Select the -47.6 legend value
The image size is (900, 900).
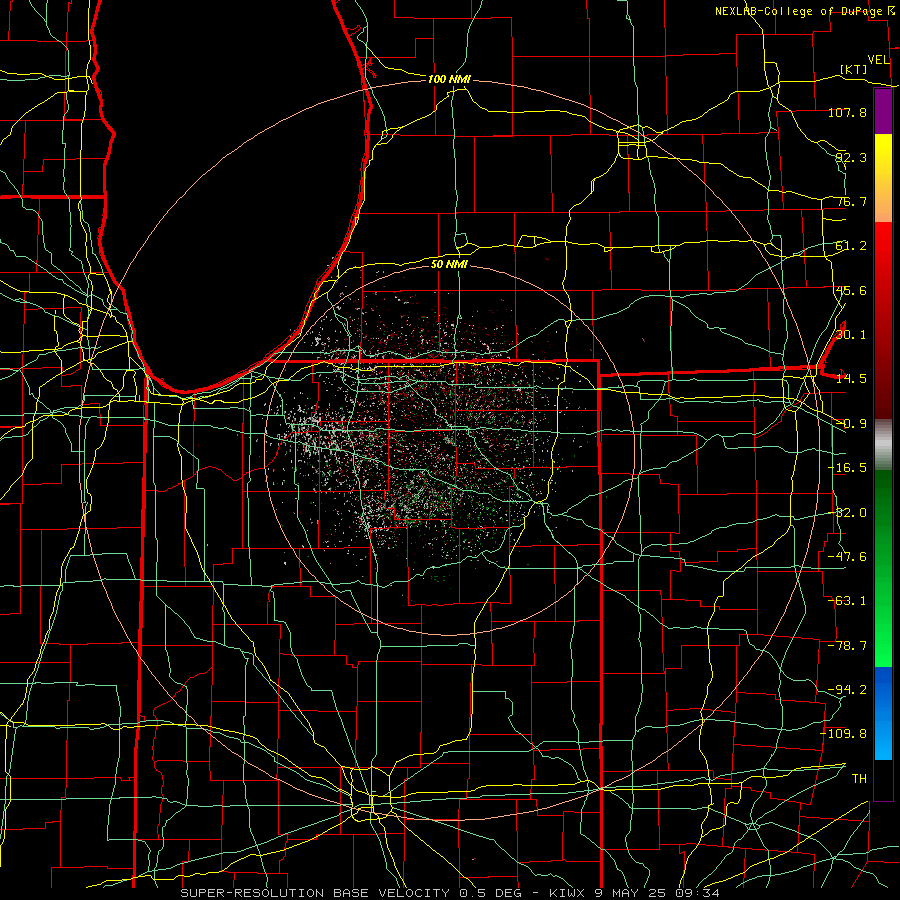(x=847, y=557)
